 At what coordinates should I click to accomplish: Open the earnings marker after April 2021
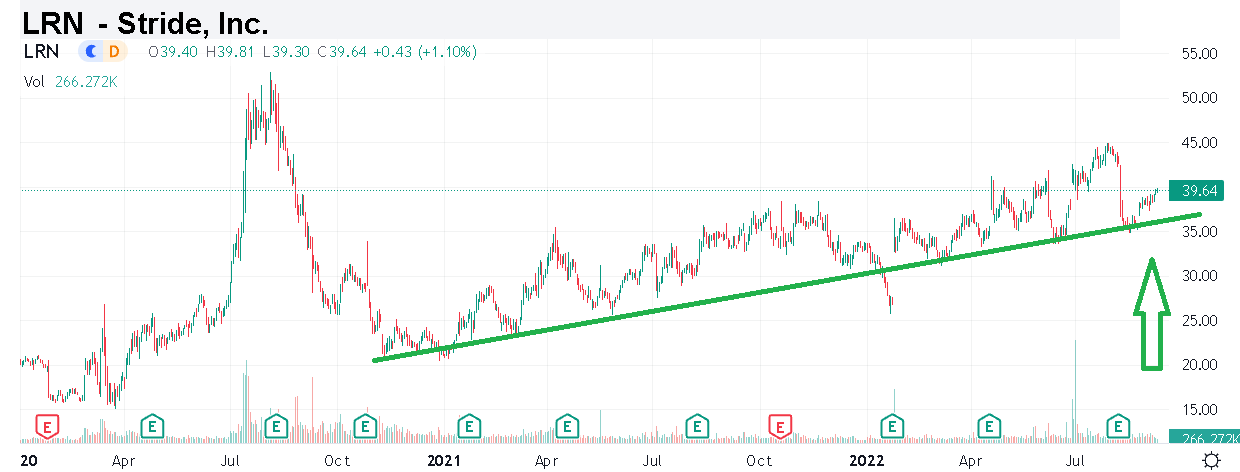567,427
